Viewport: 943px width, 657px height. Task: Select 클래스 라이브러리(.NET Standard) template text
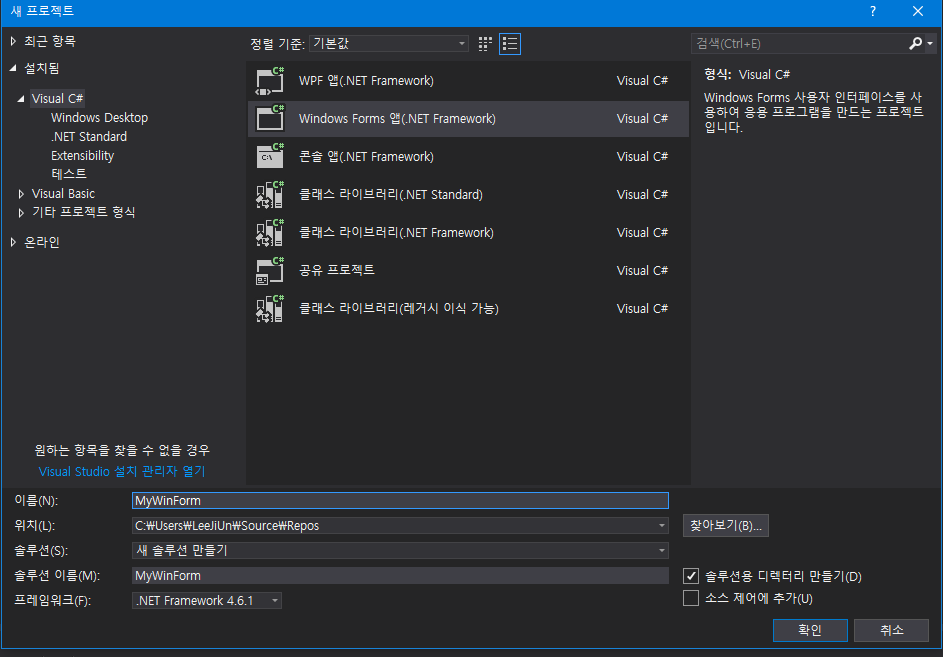coord(391,194)
